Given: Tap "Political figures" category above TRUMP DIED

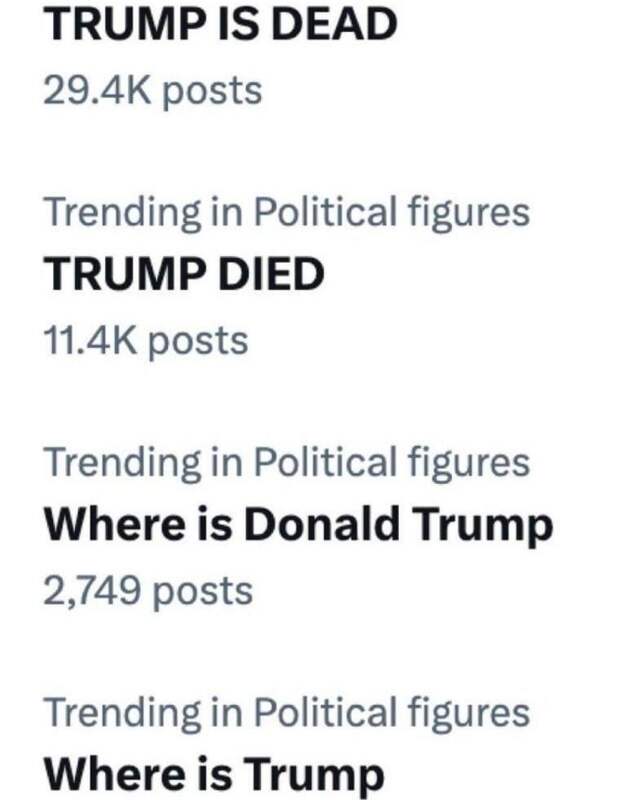Looking at the screenshot, I should point(390,212).
